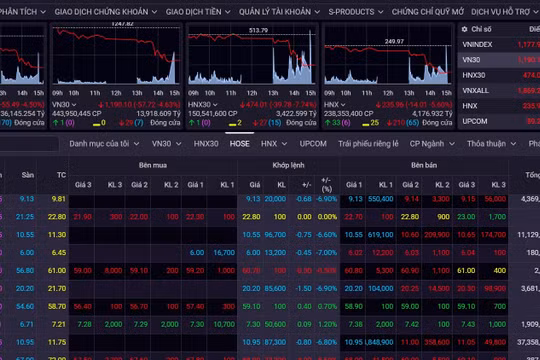This screenshot has height=360, width=540.
Task: Click sell volume 550,400
Action: (381, 199)
